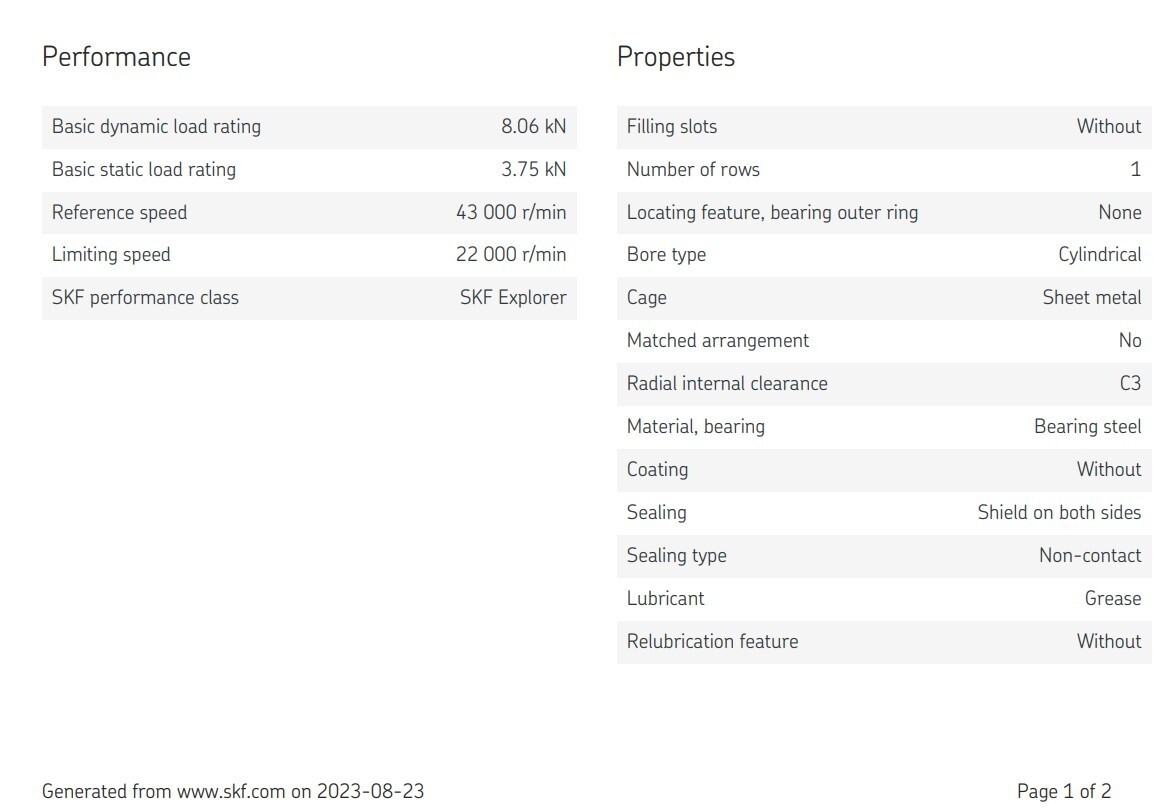Click the Cylindrical bore type value

click(x=1099, y=255)
